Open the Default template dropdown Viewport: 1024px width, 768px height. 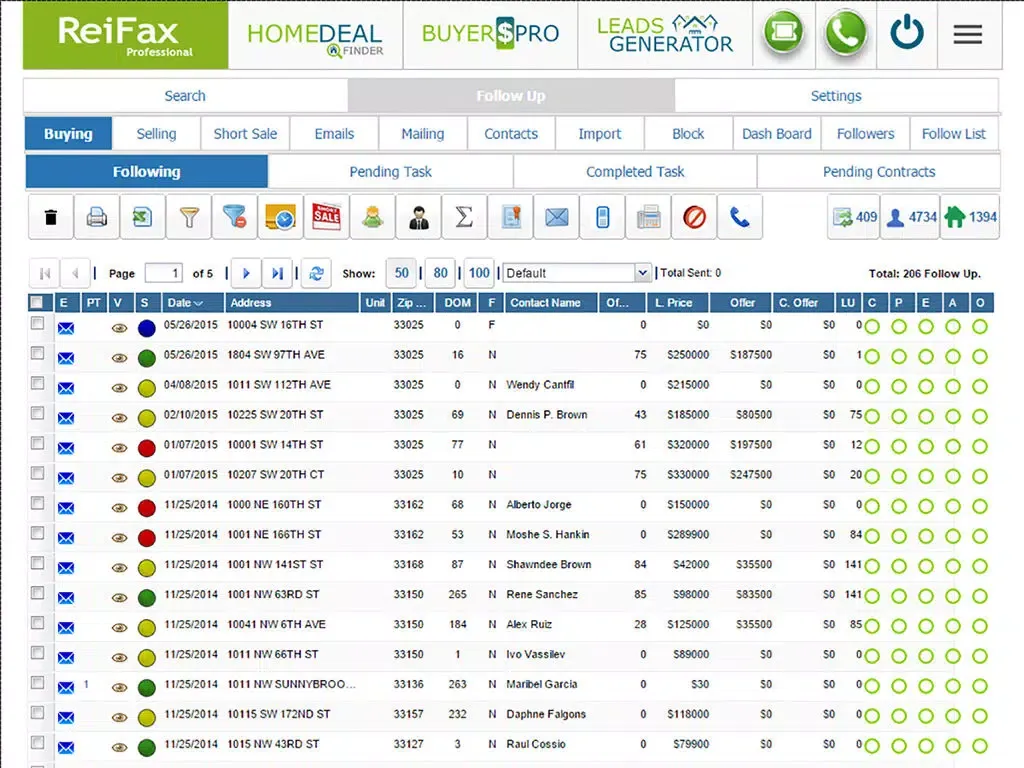[x=576, y=273]
